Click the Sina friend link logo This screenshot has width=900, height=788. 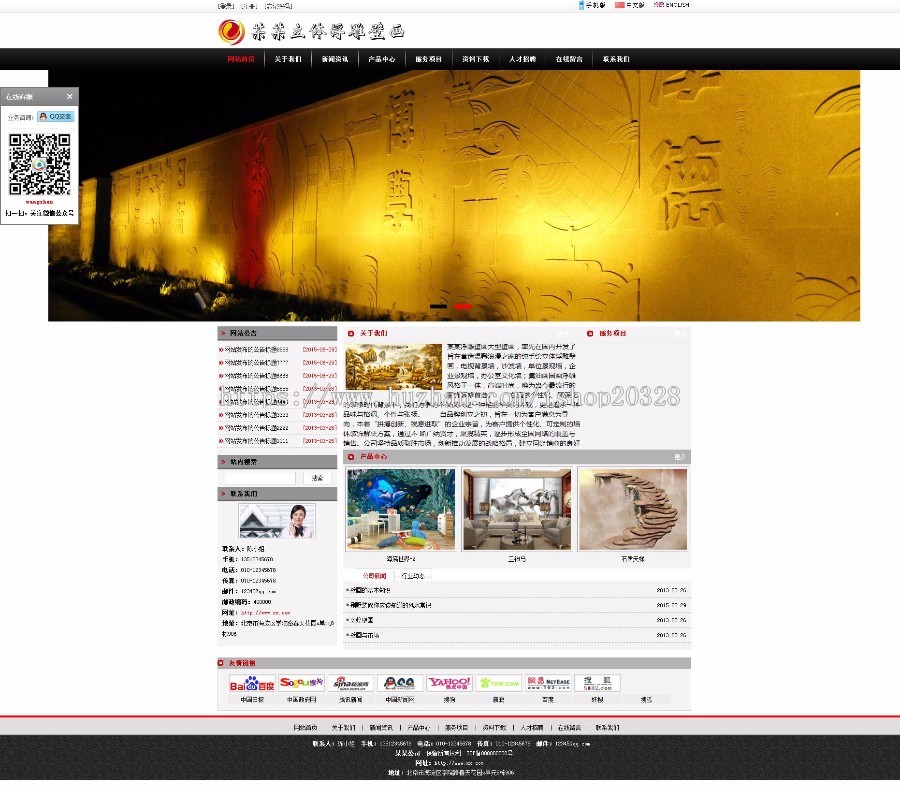click(351, 683)
